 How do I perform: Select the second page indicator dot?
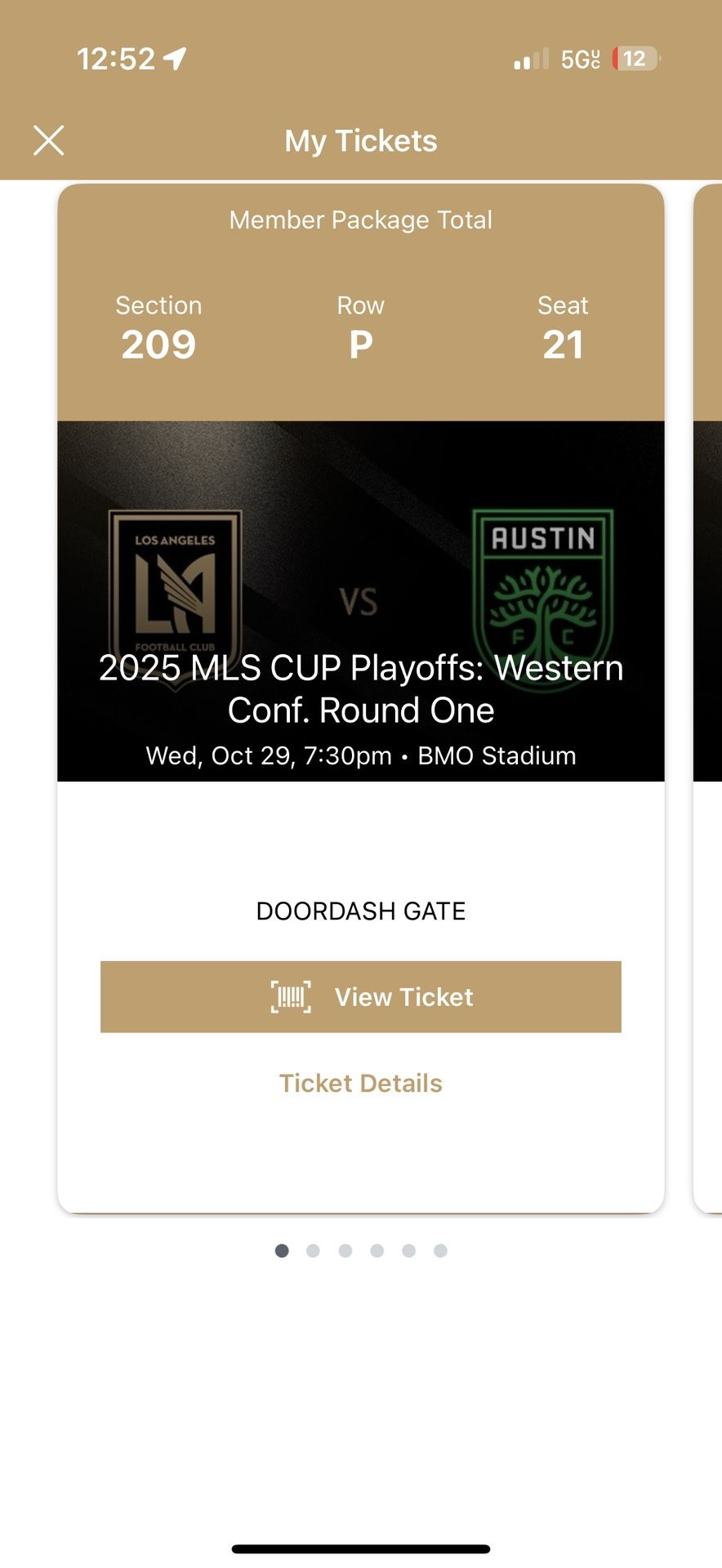[313, 1250]
